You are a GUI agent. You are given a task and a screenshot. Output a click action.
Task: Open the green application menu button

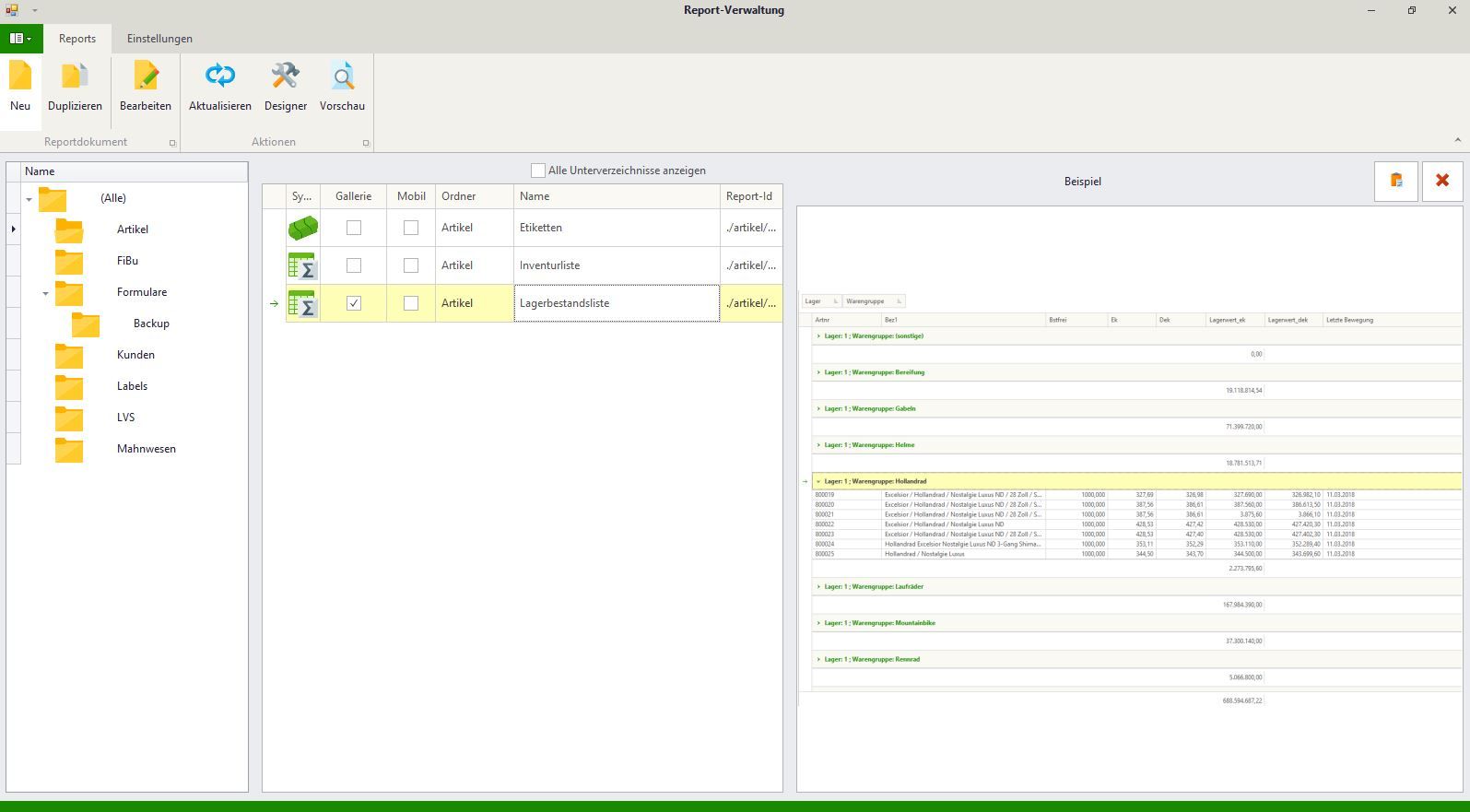(20, 39)
